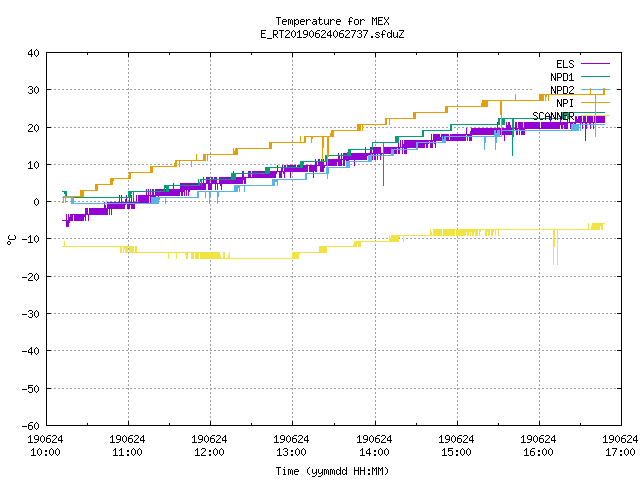The width and height of the screenshot is (640, 480).
Task: Click the x-axis tick label 17:00
Action: [620, 452]
